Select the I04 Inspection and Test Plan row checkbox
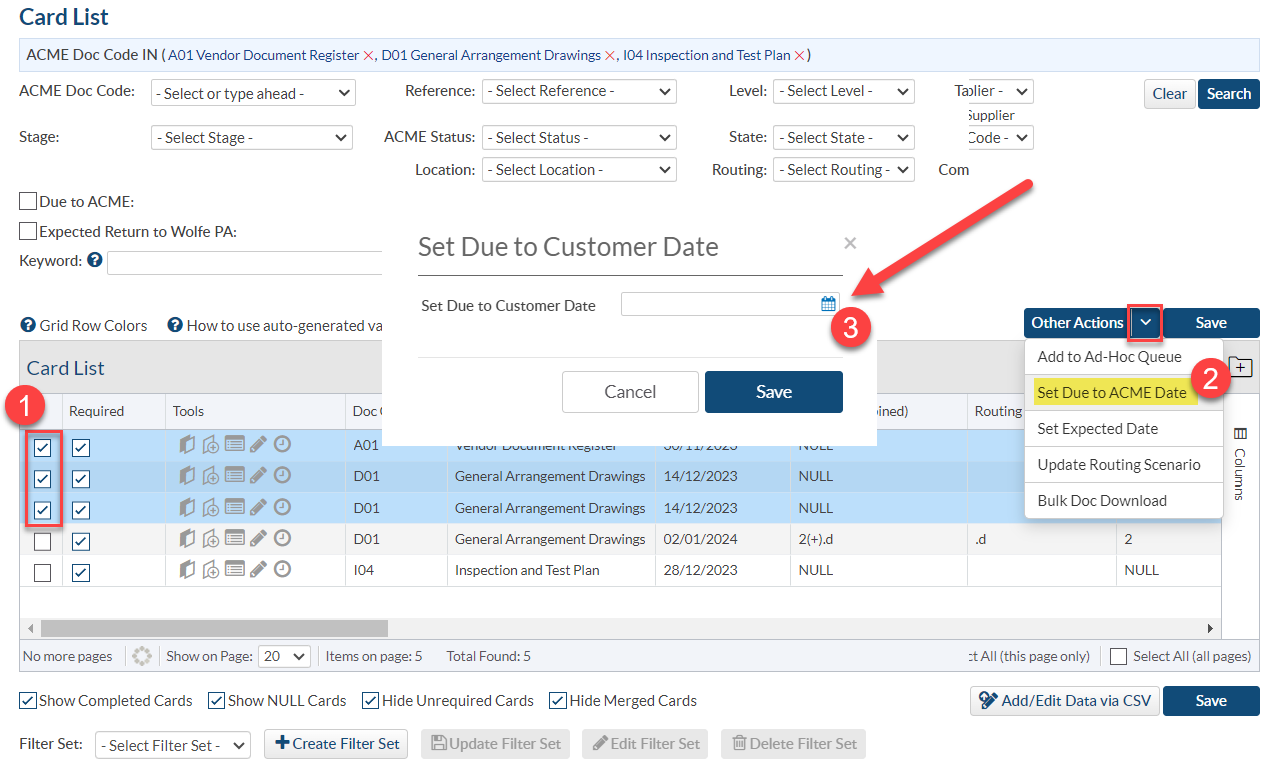 42,572
